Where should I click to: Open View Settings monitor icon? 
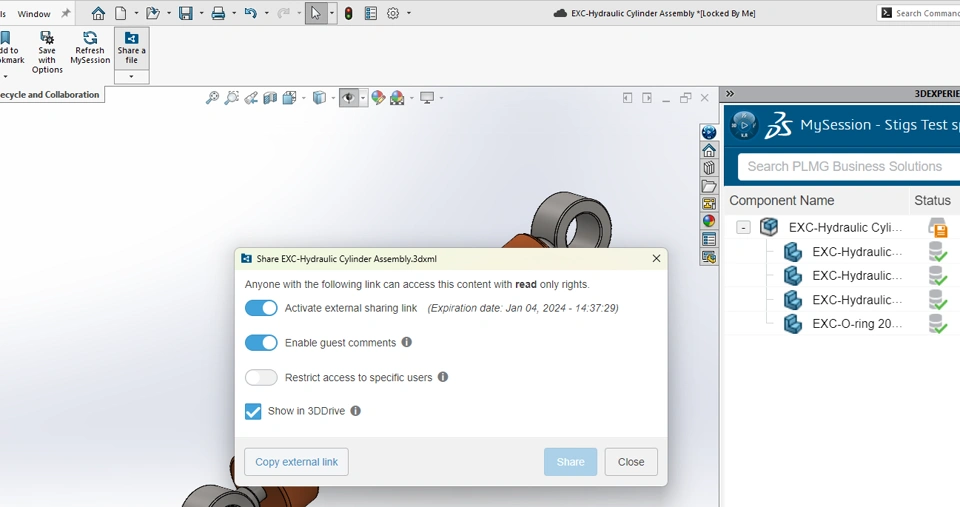[427, 98]
